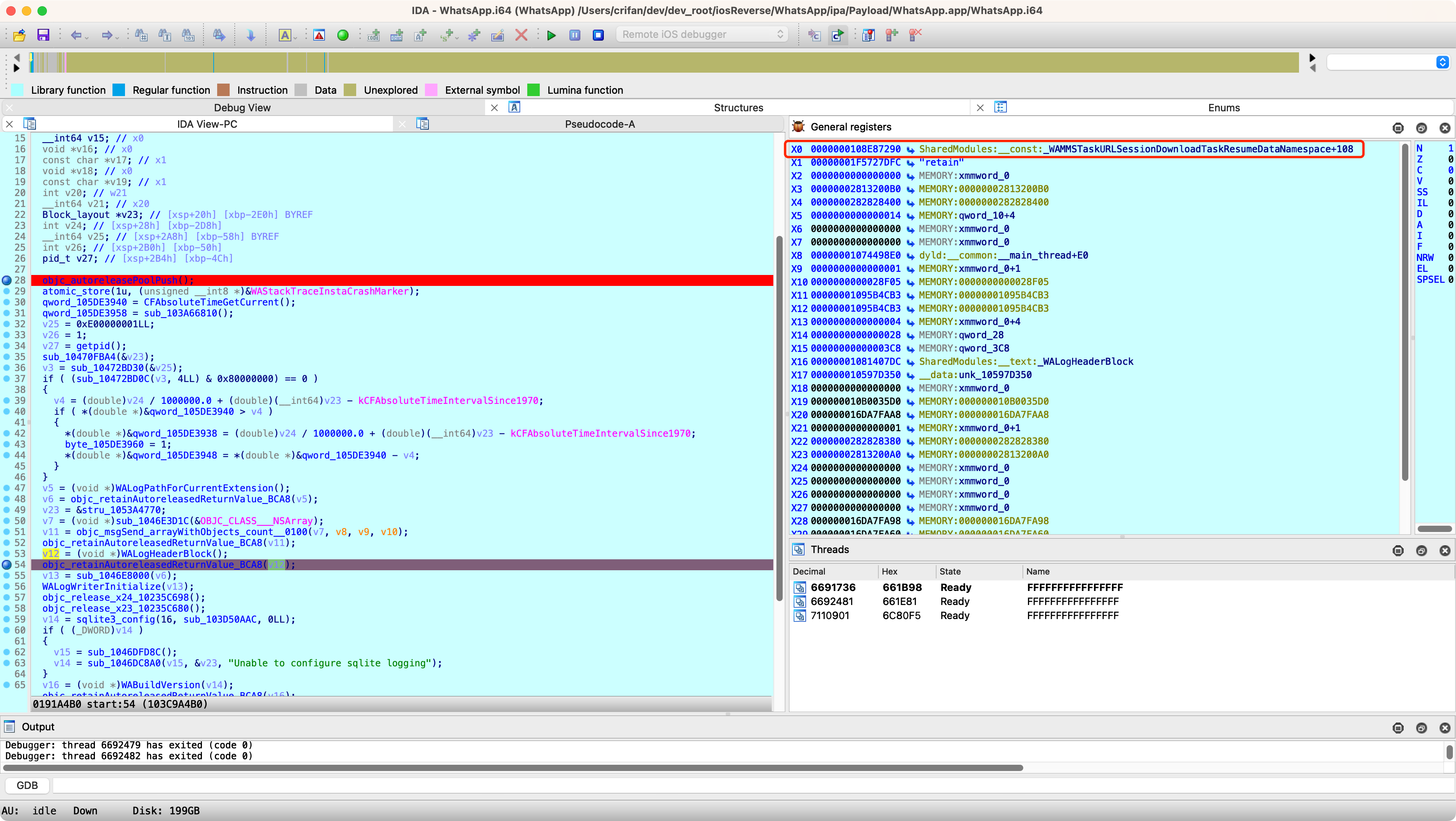
Task: Click the External symbol pink legend swatch
Action: 431,90
